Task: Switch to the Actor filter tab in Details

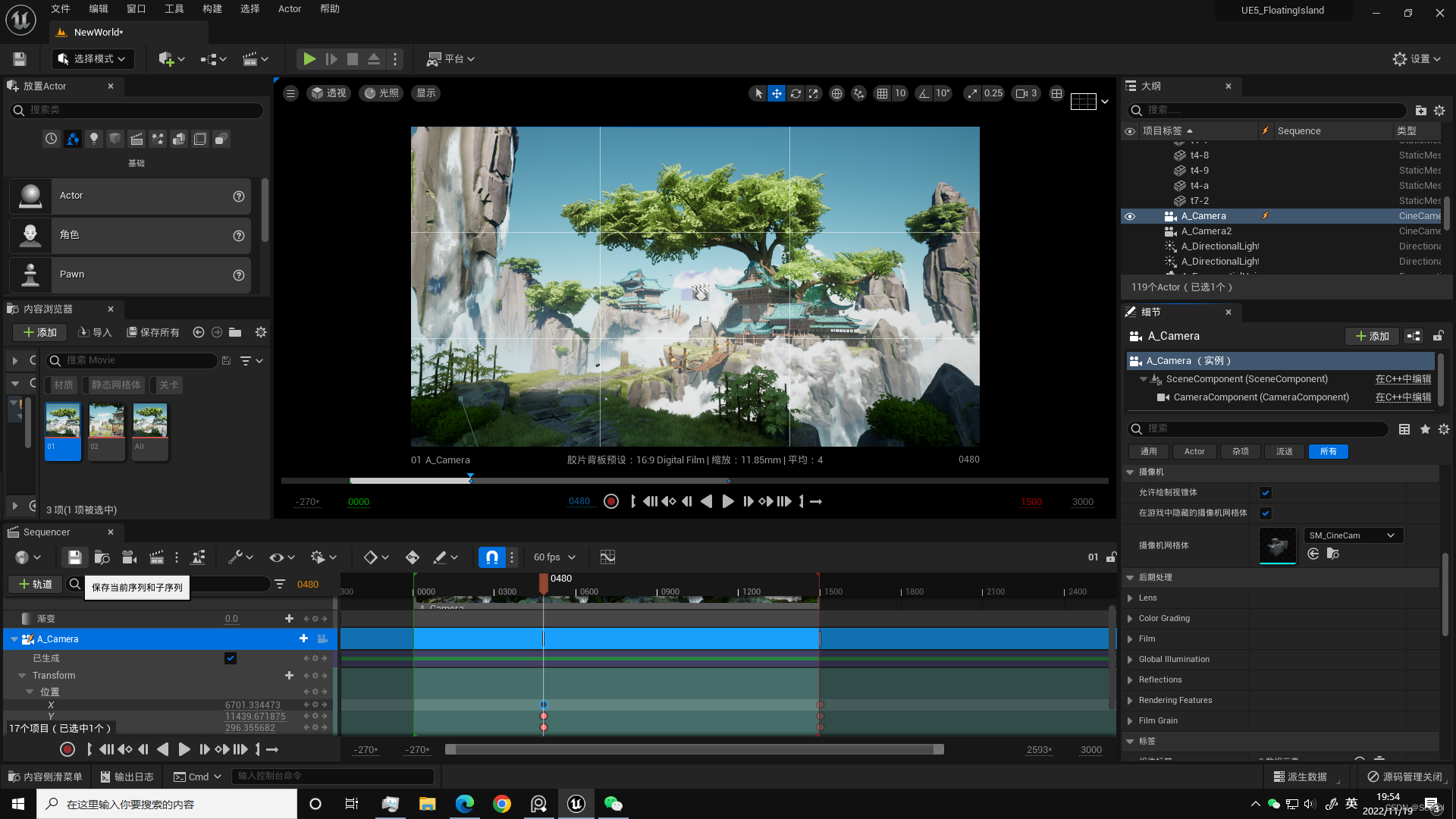Action: tap(1194, 451)
